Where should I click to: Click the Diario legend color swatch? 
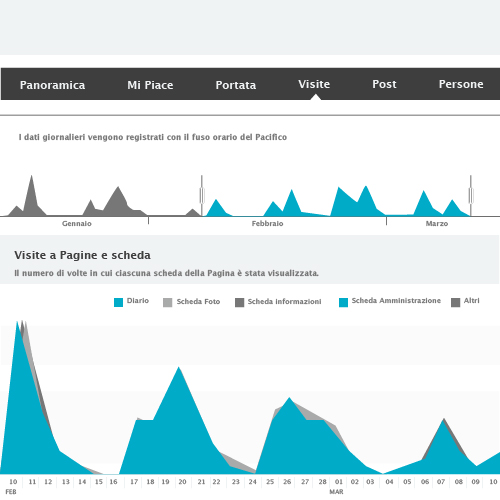[118, 302]
